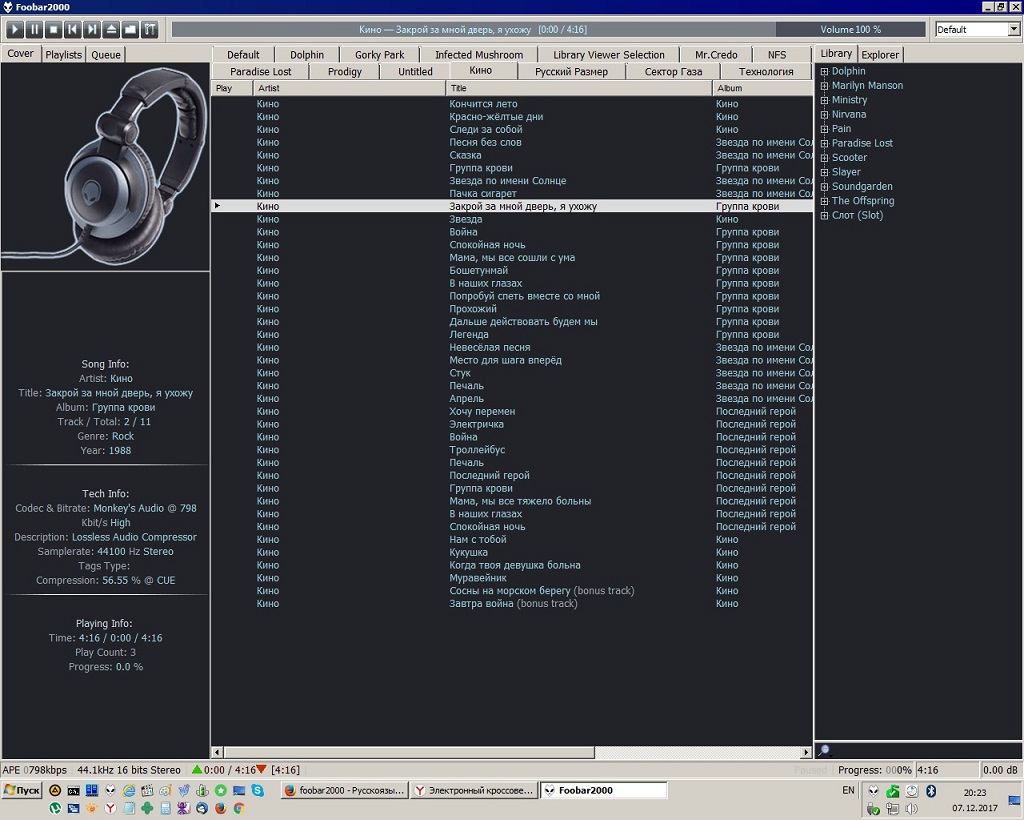
Task: Stop playback with the Stop button
Action: [53, 30]
